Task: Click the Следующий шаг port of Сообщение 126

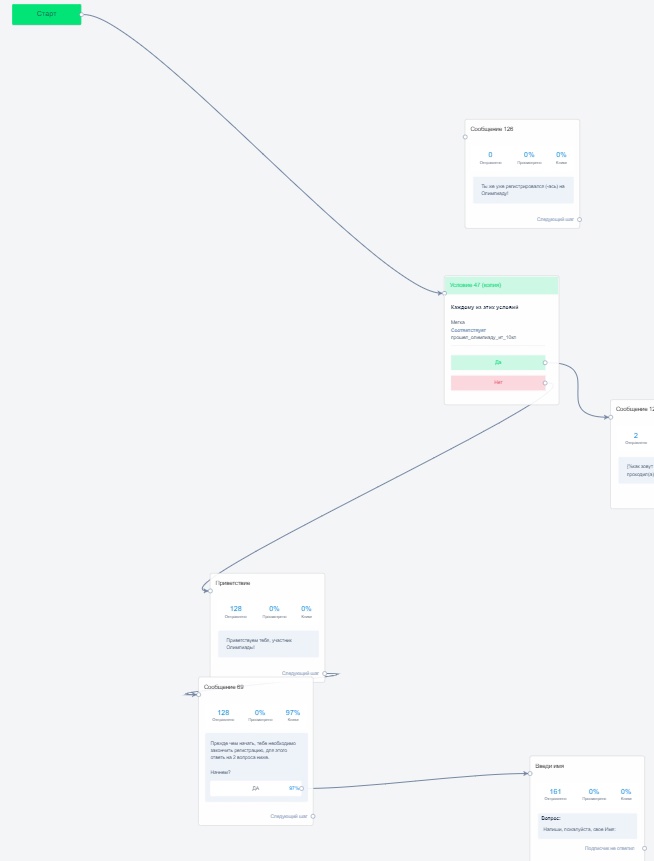Action: coord(579,219)
